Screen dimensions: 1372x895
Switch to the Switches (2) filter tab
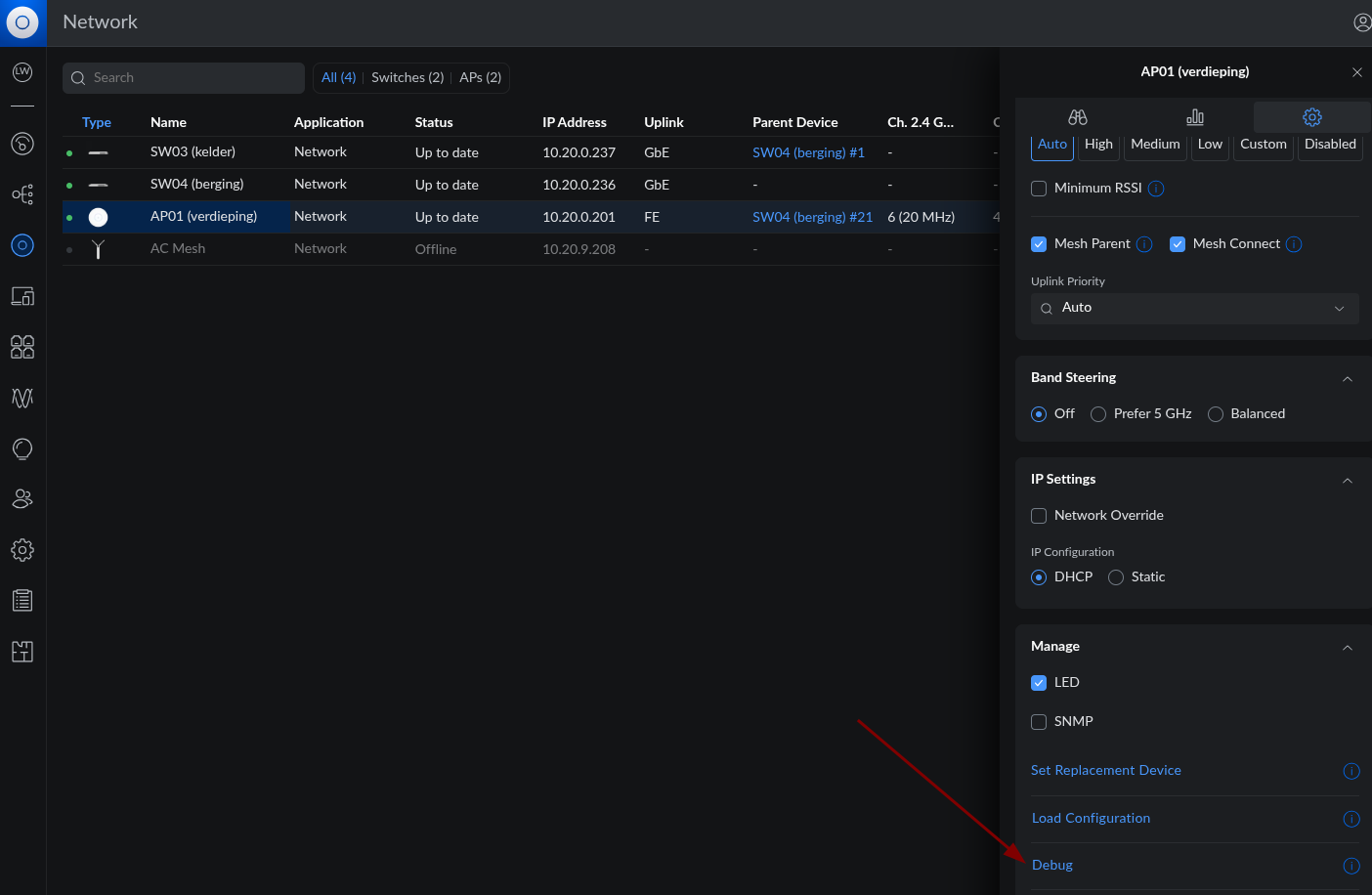pos(407,78)
